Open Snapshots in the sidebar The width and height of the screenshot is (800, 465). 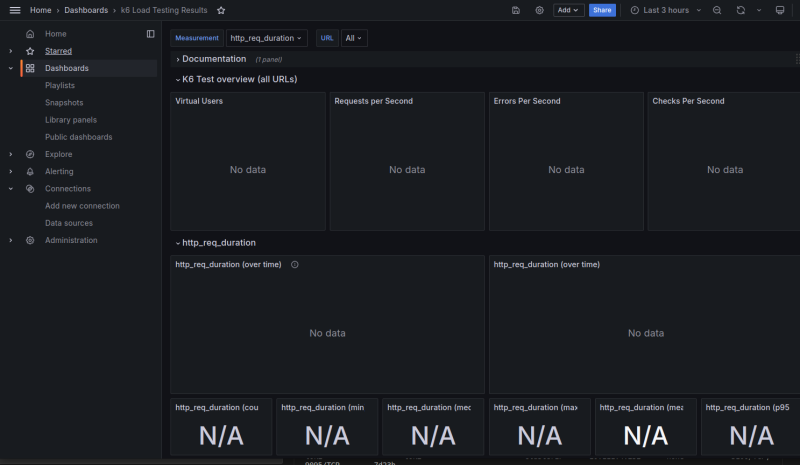point(64,103)
